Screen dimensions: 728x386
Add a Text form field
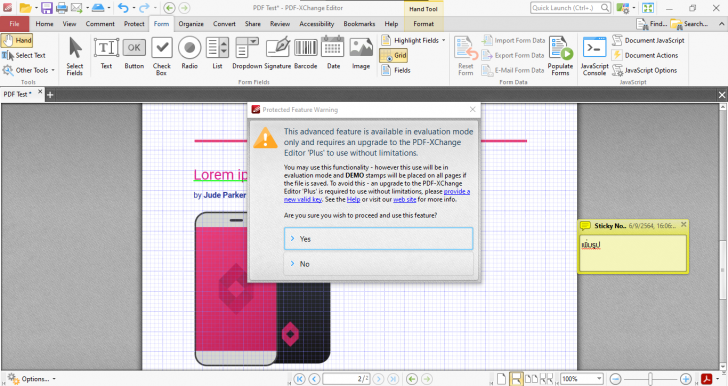pyautogui.click(x=106, y=54)
